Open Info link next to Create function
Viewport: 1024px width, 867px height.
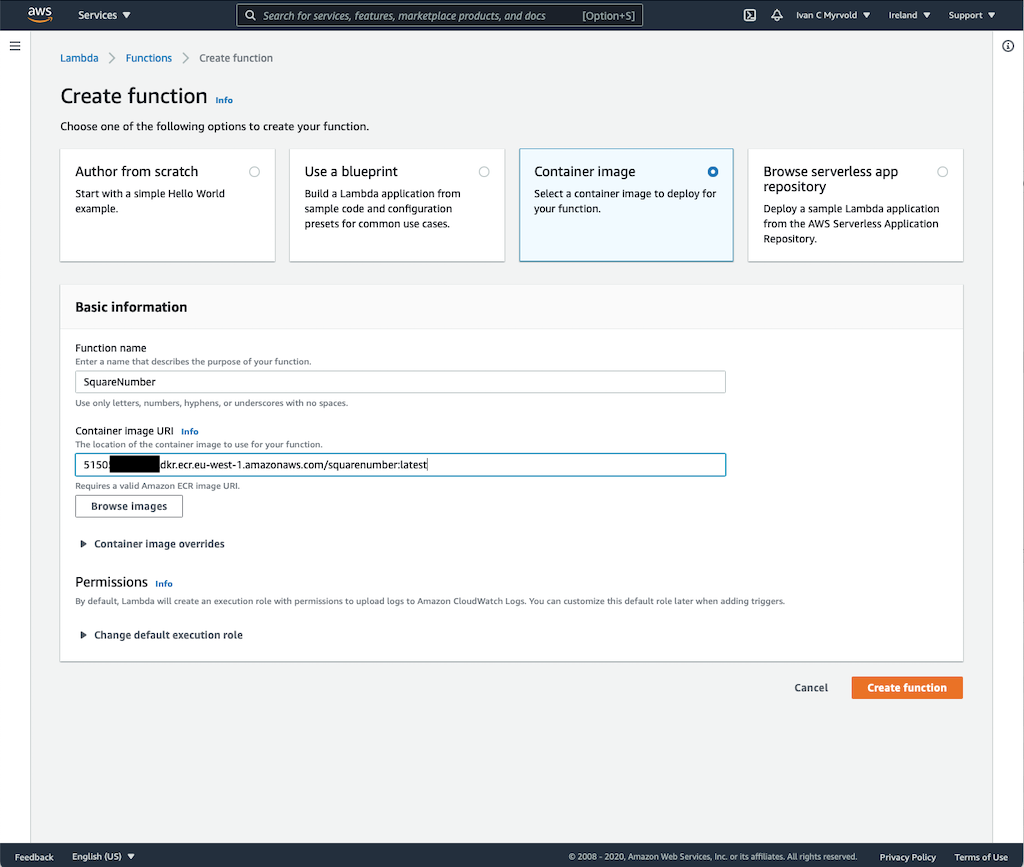tap(224, 100)
